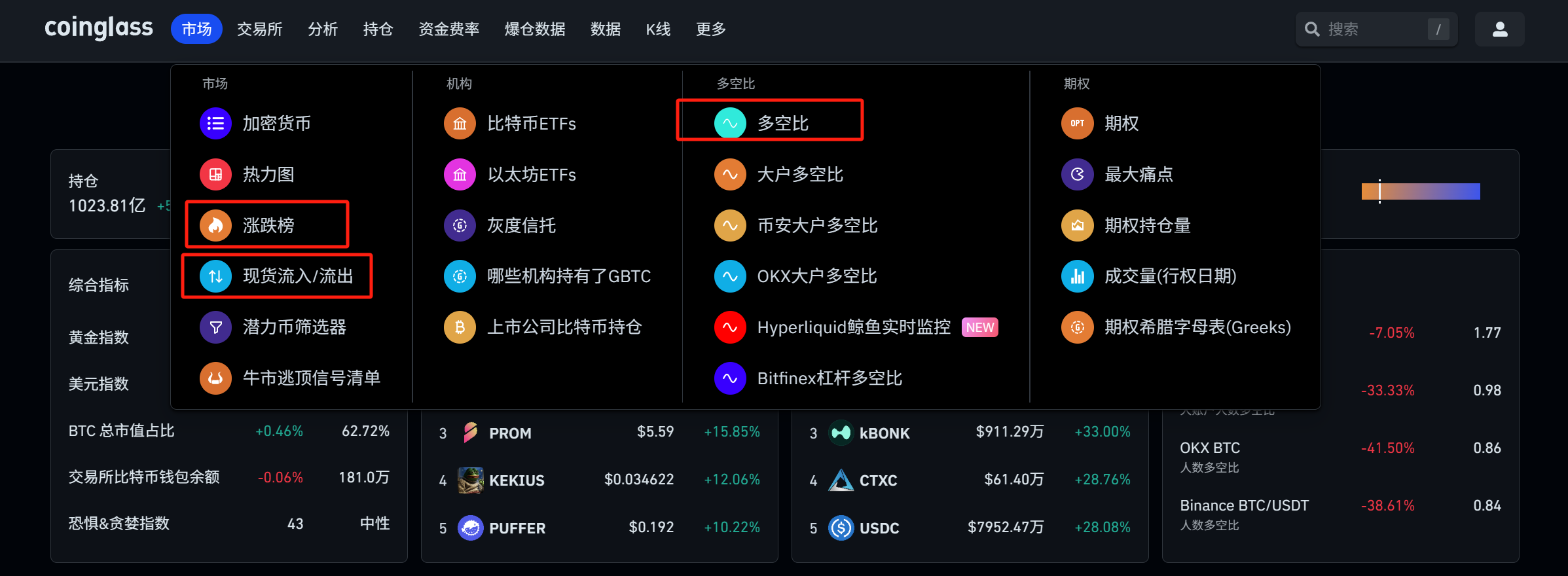Click the 涨跌榜 flame icon
The height and width of the screenshot is (576, 1568).
(x=215, y=225)
